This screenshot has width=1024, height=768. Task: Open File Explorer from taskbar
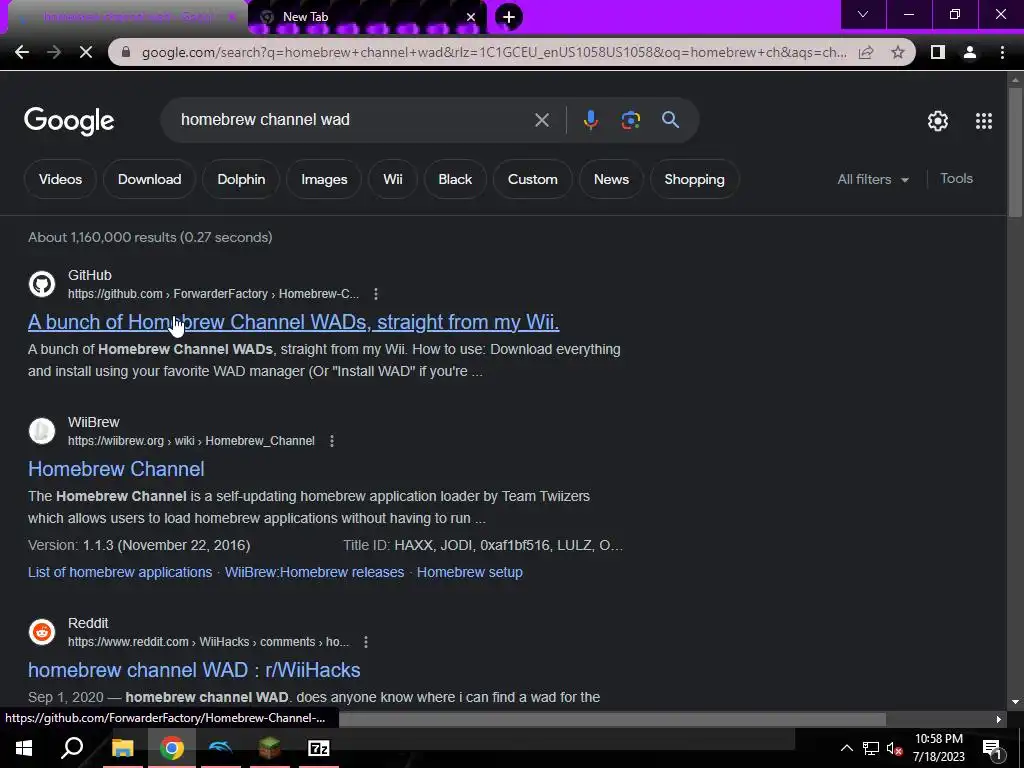coord(122,748)
